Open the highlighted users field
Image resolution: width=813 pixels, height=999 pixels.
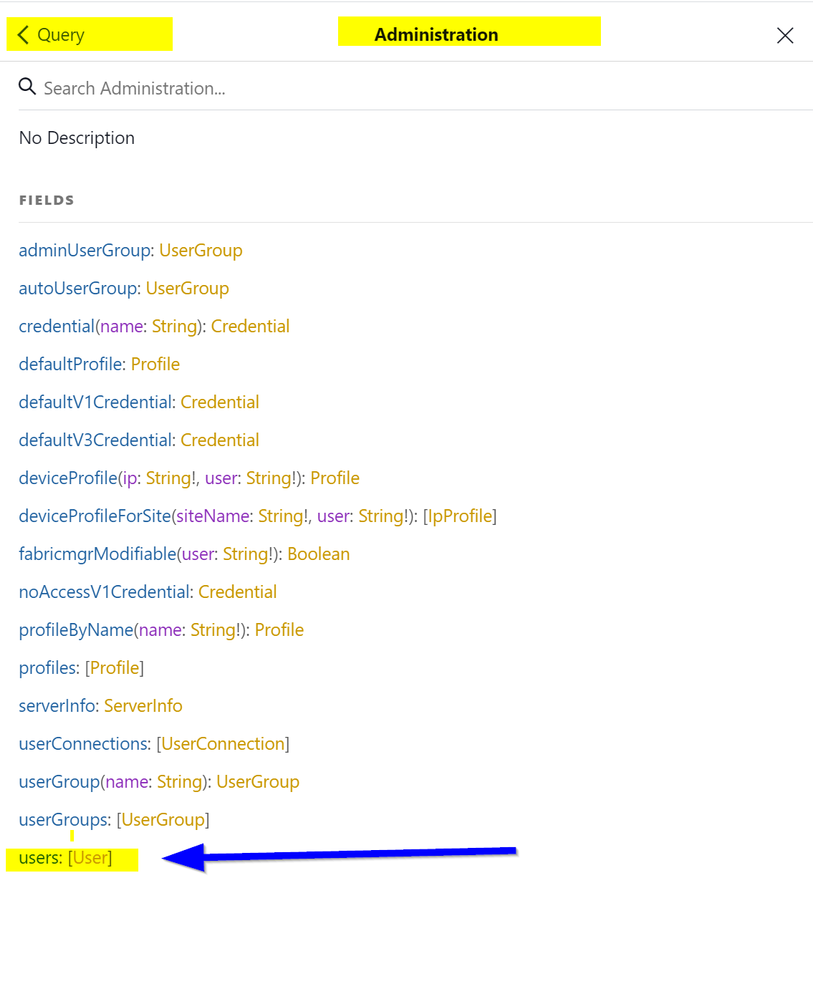40,858
